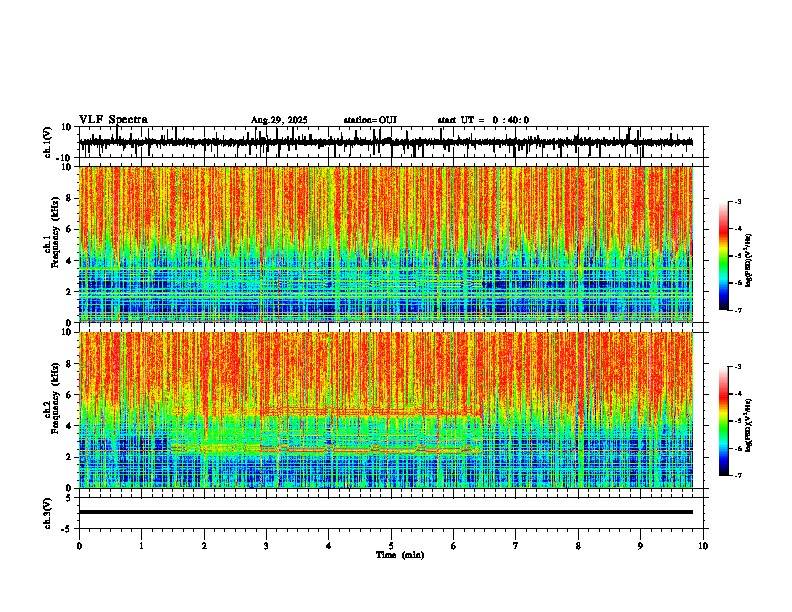Click the ch.2 color scale log(PSD) unit label
Image resolution: width=792 pixels, height=612 pixels.
coord(749,426)
